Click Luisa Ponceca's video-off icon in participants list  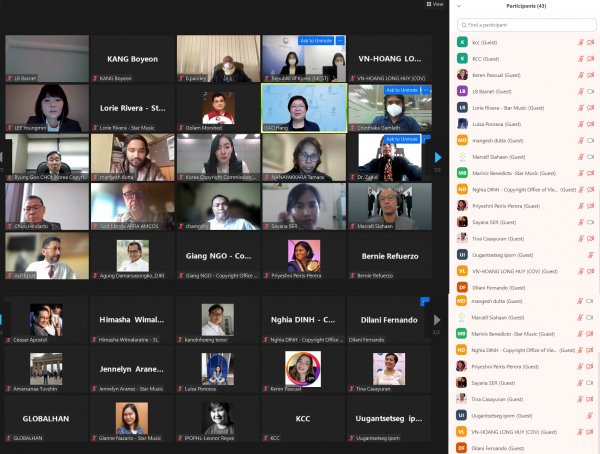pyautogui.click(x=590, y=124)
